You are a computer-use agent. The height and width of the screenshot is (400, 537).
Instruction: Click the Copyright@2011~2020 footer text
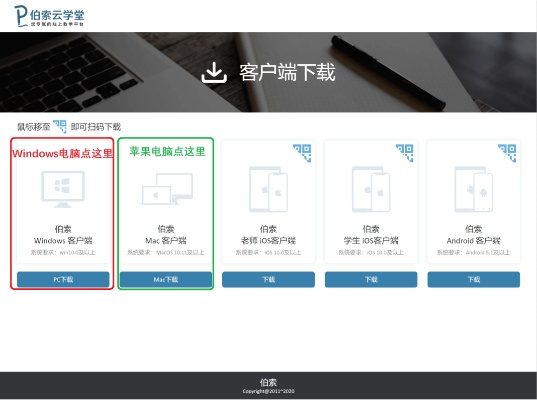coord(268,391)
